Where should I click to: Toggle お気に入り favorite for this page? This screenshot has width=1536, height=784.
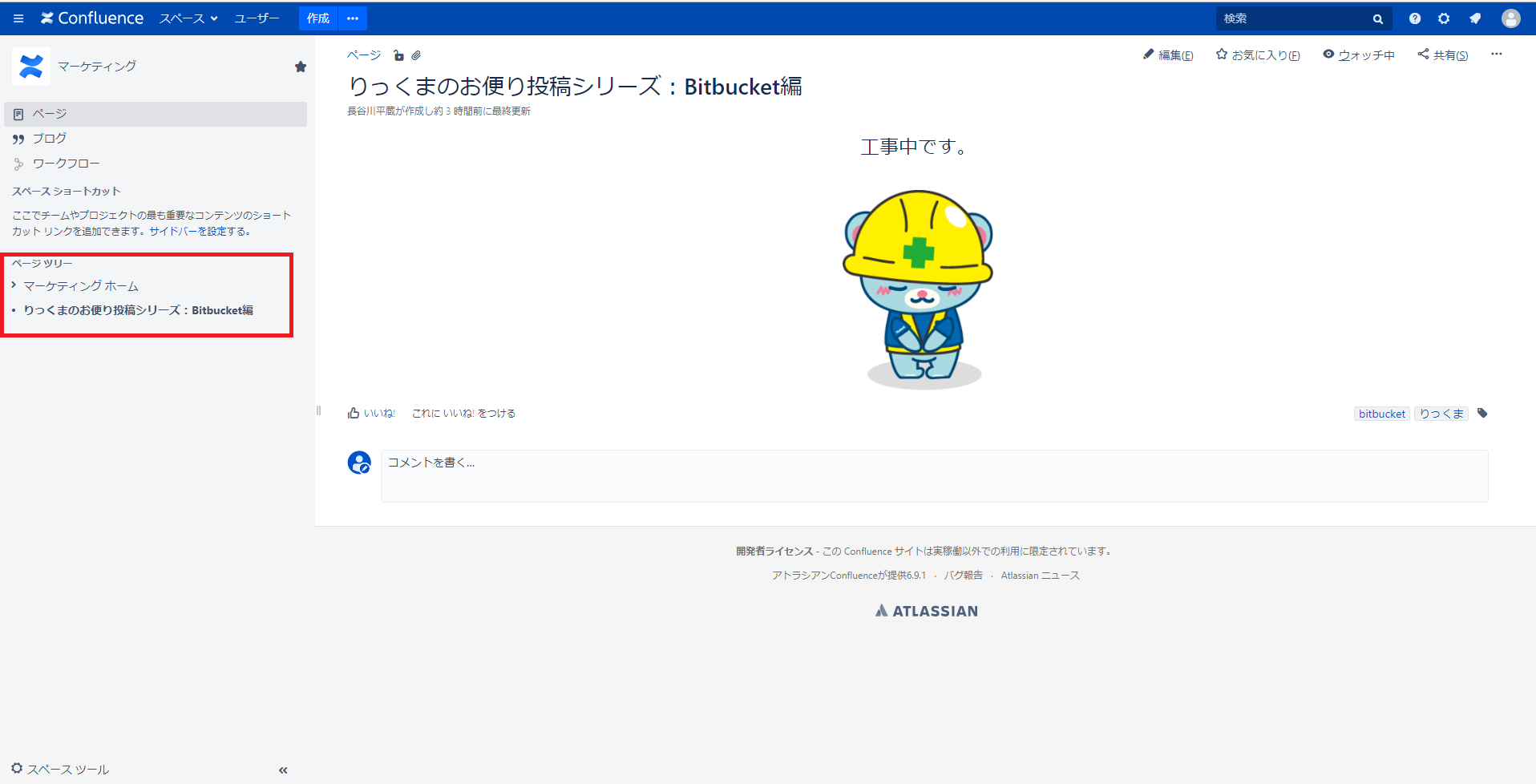pyautogui.click(x=1258, y=55)
